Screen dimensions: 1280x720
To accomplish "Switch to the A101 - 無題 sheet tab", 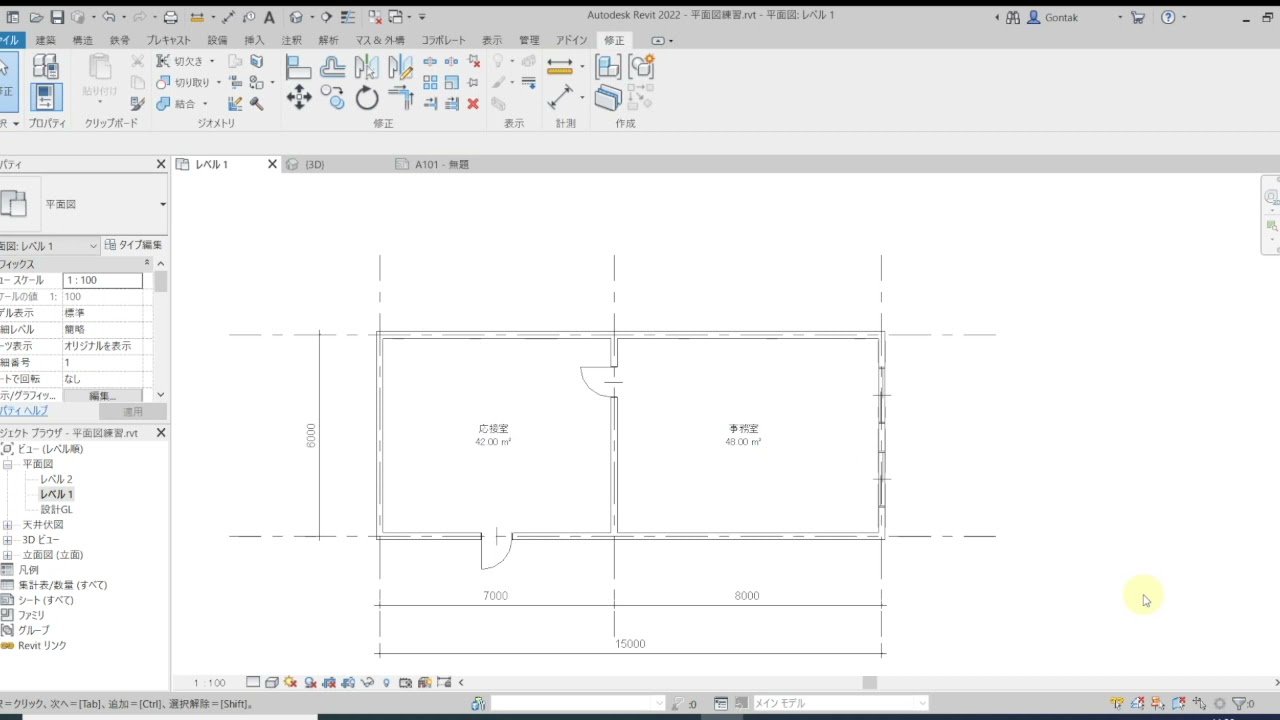I will 441,164.
